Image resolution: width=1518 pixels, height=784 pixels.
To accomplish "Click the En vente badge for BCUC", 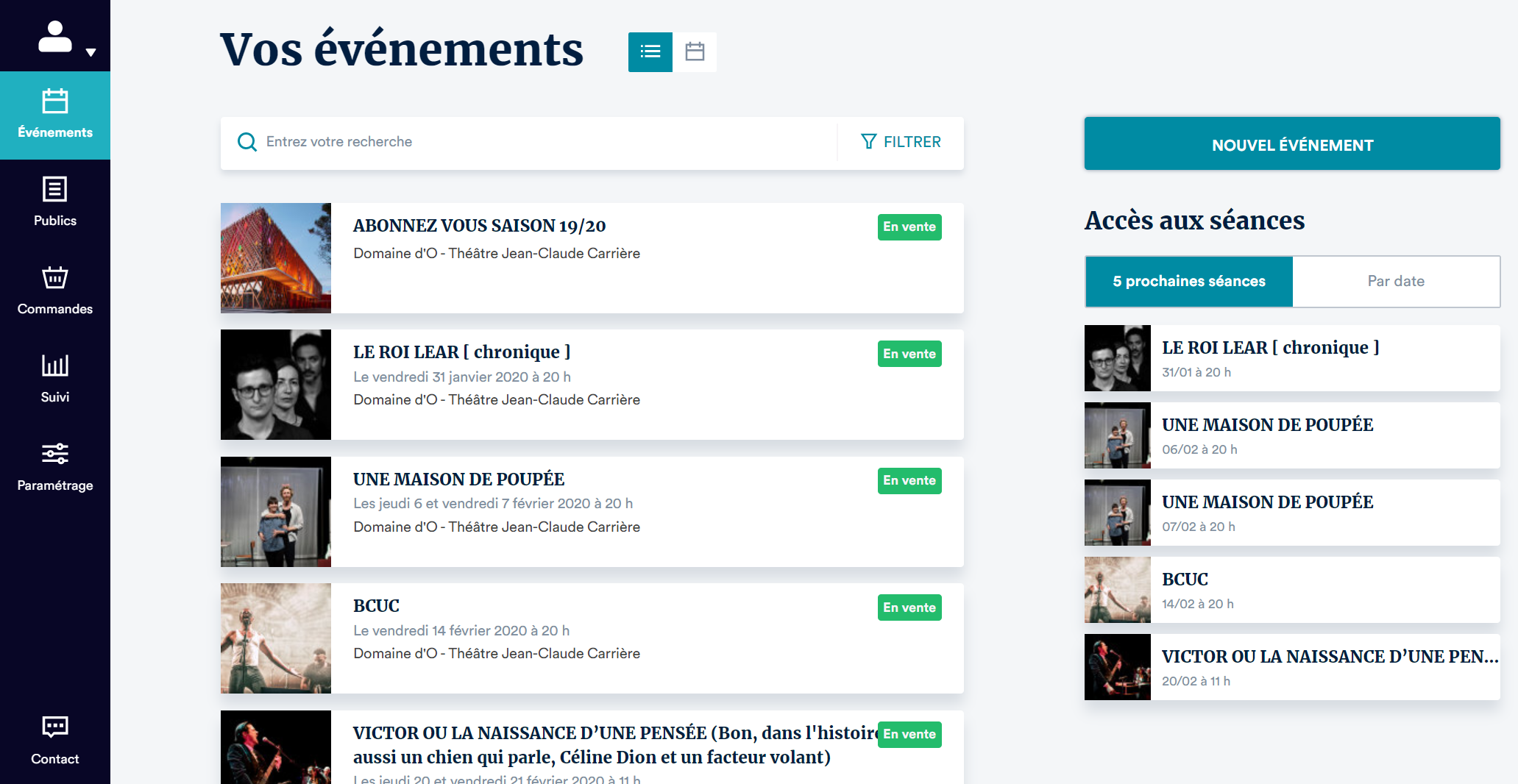I will [x=909, y=607].
